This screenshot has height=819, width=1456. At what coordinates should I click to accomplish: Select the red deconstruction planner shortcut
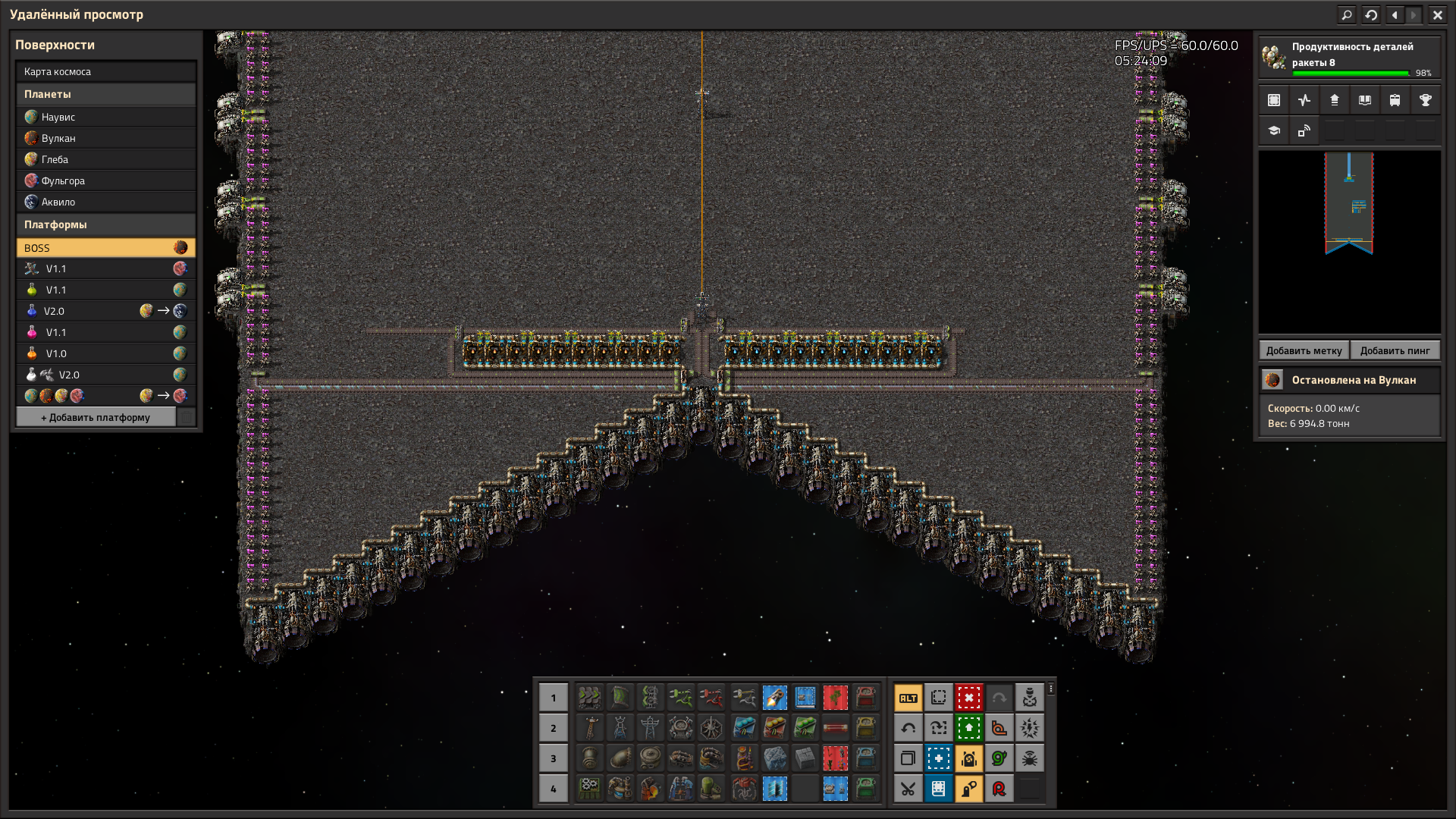click(968, 698)
